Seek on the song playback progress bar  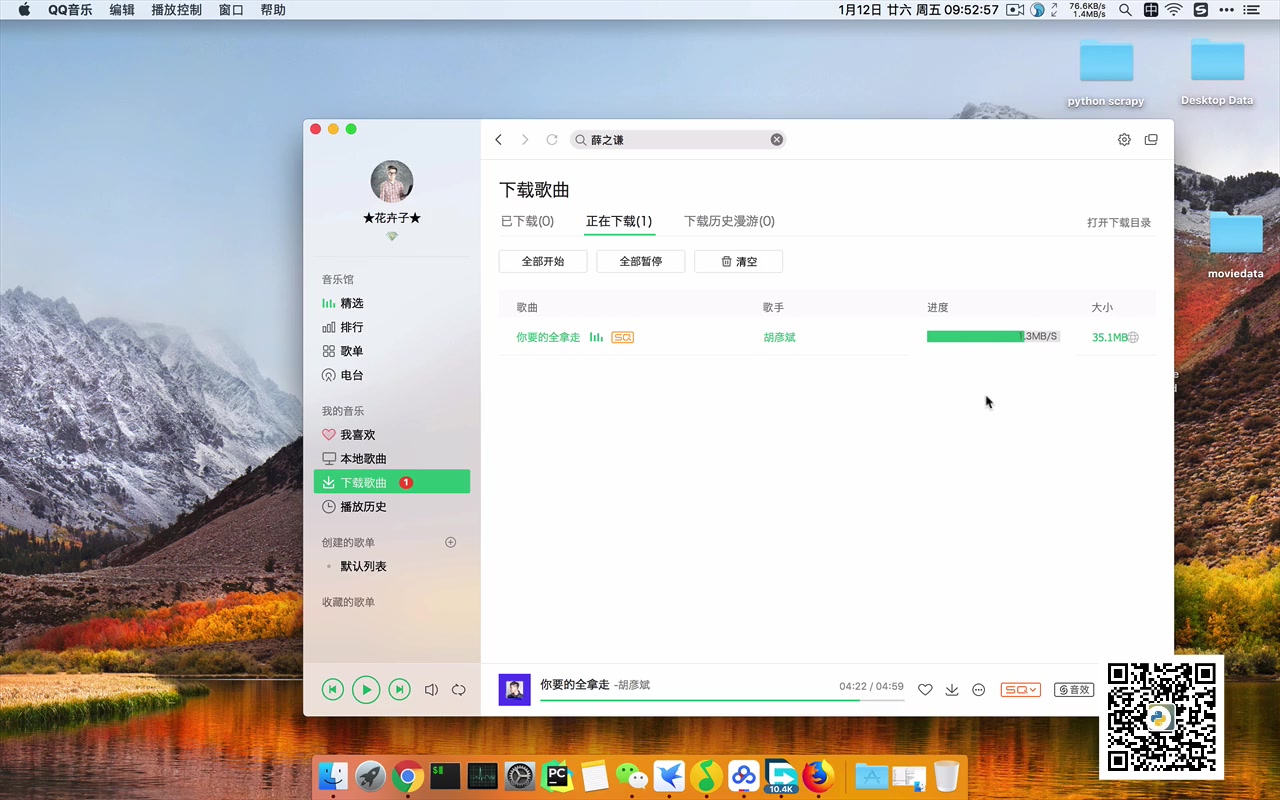722,700
